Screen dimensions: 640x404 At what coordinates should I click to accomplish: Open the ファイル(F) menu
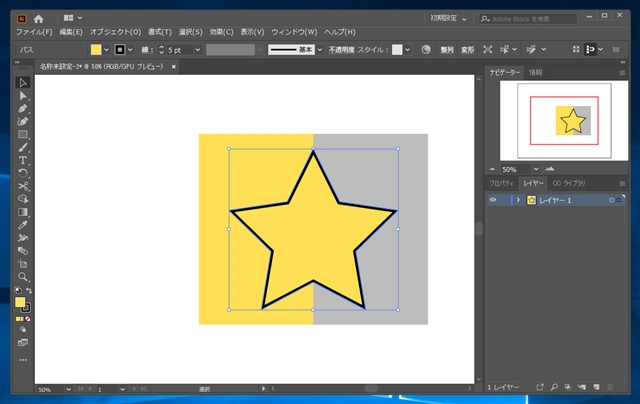(x=34, y=32)
